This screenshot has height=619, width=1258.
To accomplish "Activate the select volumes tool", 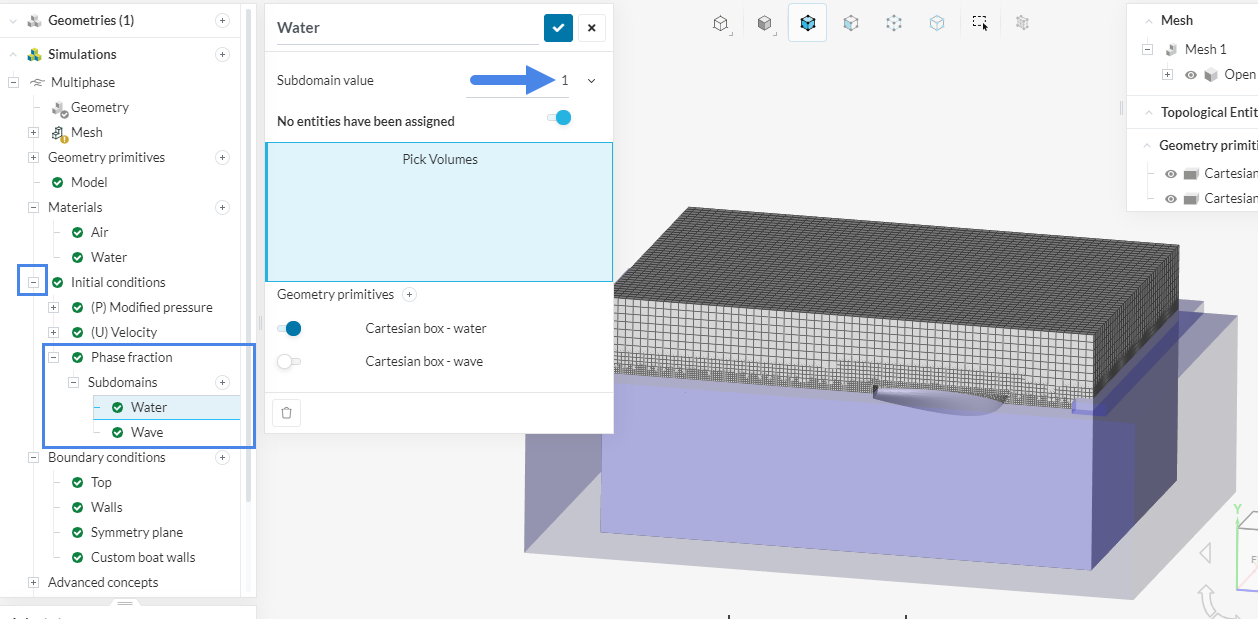I will [x=807, y=23].
